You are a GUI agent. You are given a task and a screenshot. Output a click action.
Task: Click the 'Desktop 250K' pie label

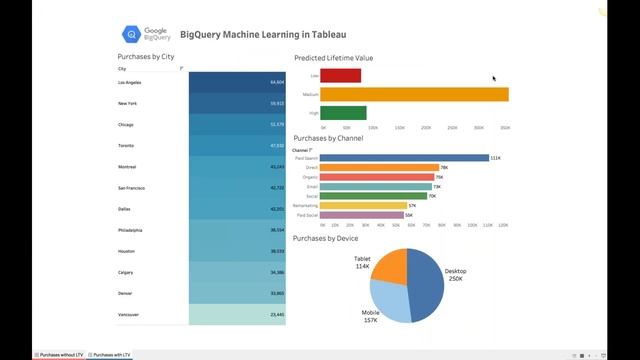pyautogui.click(x=456, y=275)
